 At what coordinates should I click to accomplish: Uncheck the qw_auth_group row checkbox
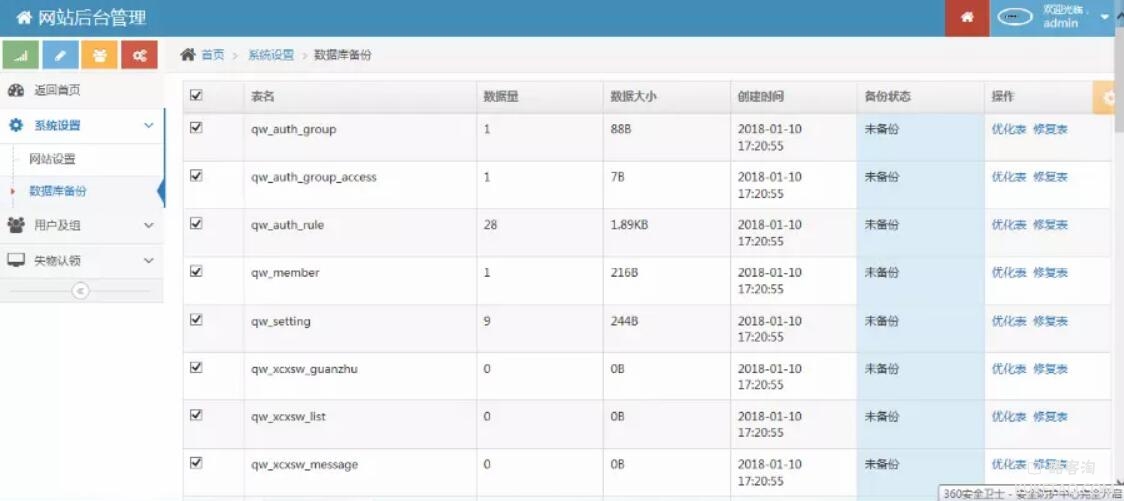[x=196, y=128]
